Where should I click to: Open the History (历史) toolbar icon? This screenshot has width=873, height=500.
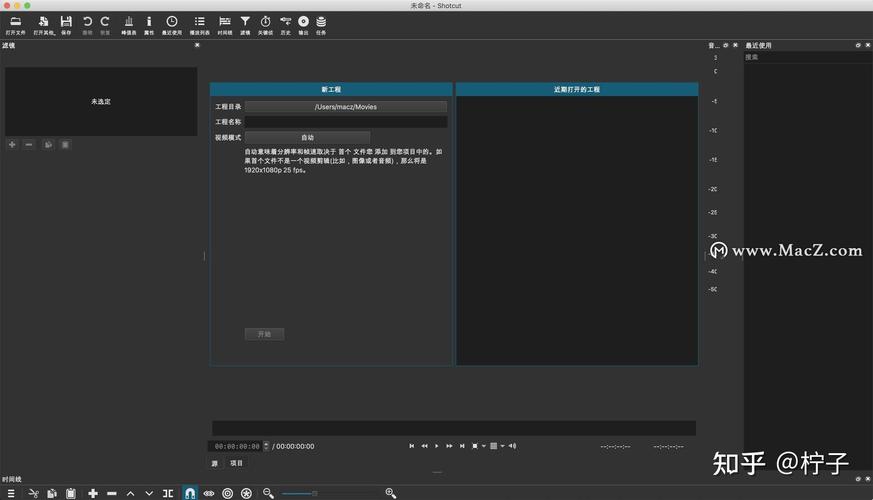tap(286, 25)
